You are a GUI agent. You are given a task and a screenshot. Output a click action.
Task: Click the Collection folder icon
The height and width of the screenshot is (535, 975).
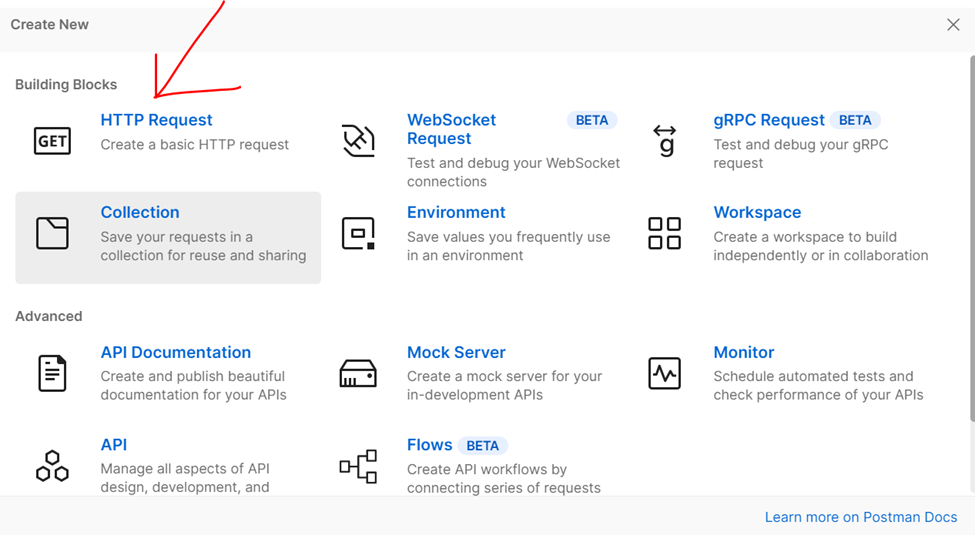(x=52, y=233)
